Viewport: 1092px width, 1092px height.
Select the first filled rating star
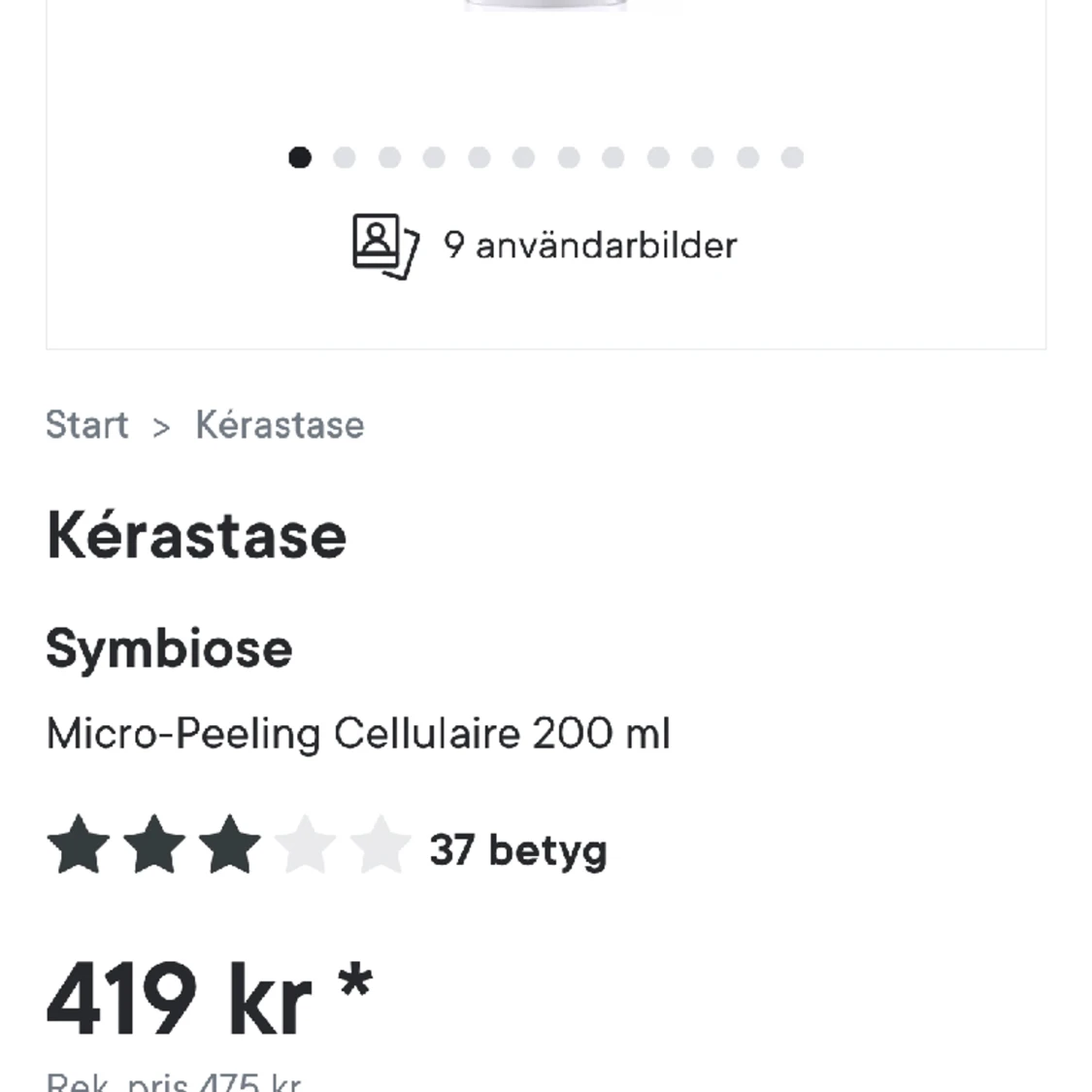coord(80,845)
